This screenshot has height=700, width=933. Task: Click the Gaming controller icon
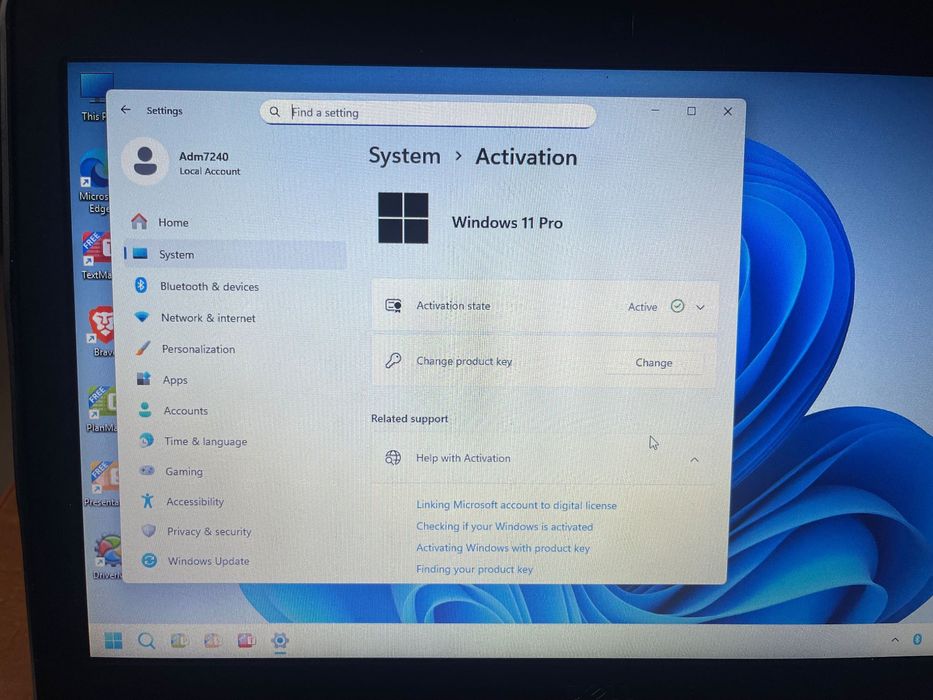click(147, 470)
